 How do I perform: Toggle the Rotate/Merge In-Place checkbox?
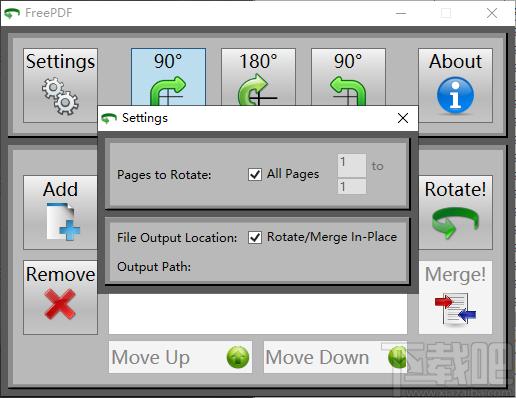(255, 238)
